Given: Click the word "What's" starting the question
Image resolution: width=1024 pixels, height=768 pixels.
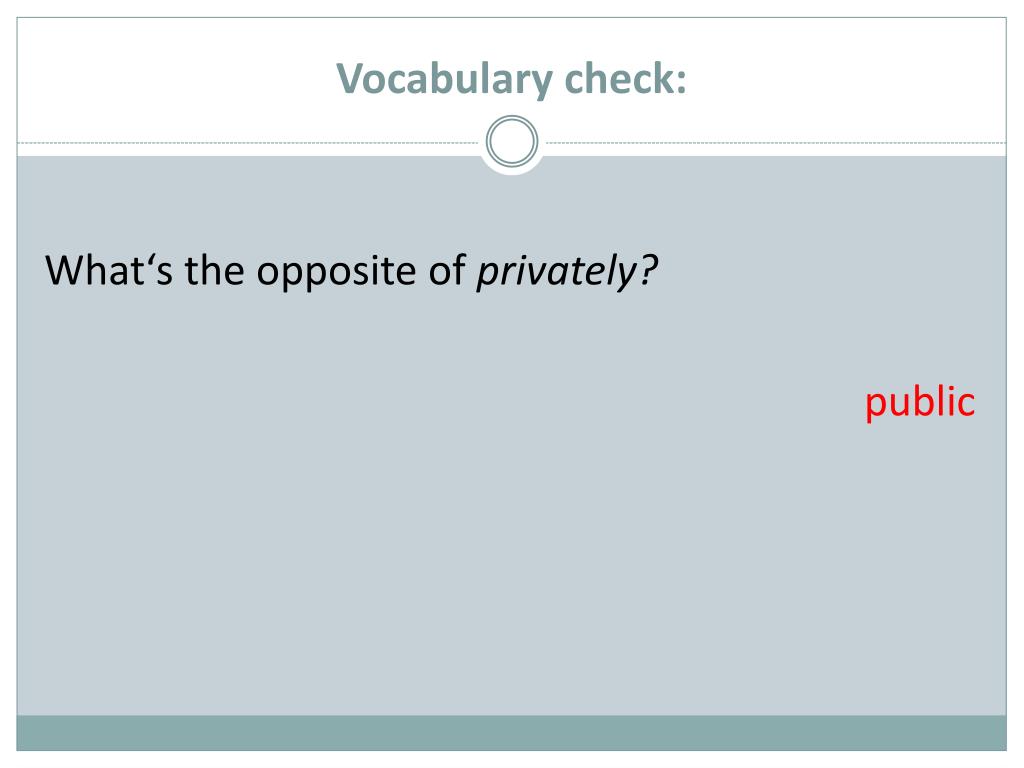Looking at the screenshot, I should (x=109, y=270).
